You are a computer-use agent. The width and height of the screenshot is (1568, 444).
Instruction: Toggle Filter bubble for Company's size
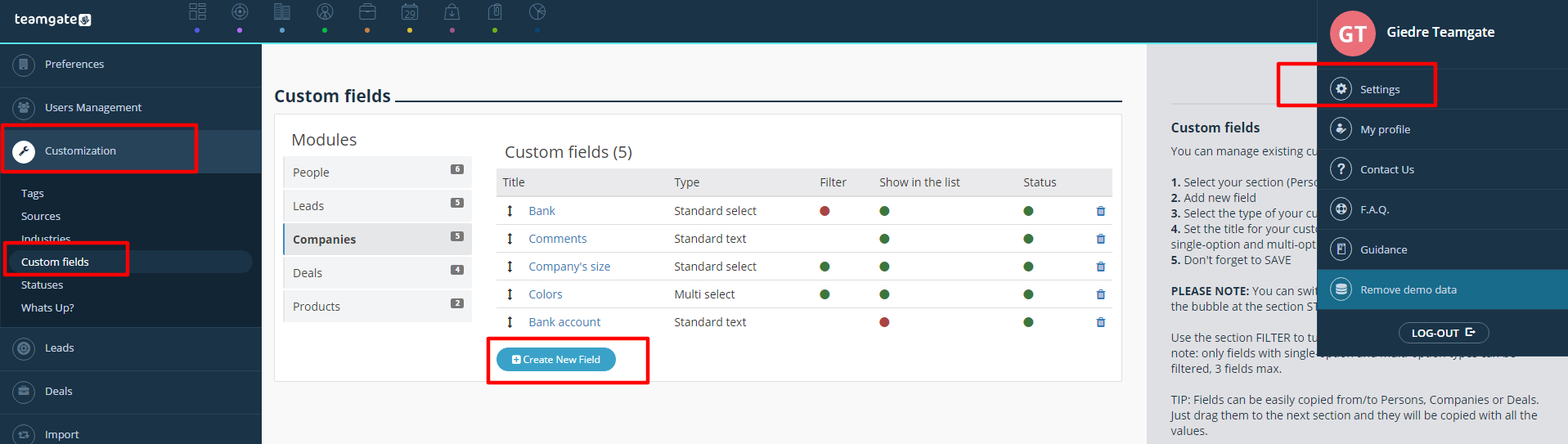coord(824,267)
